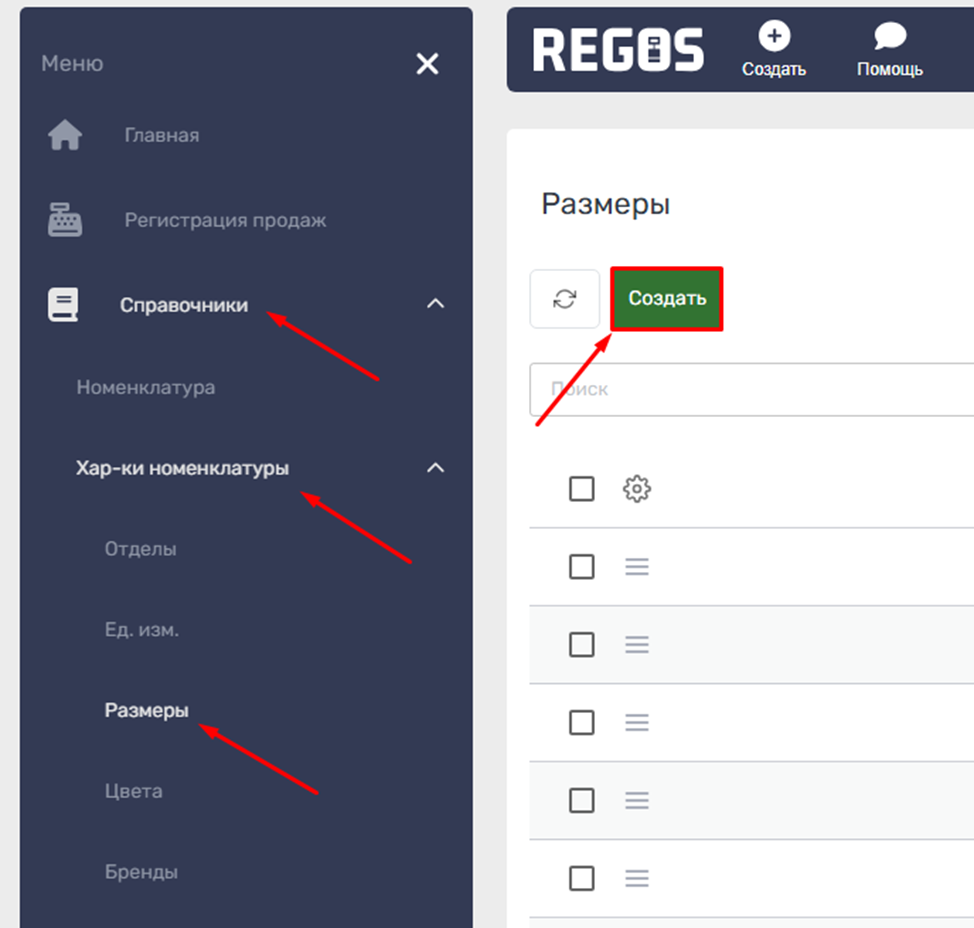The image size is (974, 928).
Task: Click the home icon beside Главная
Action: pyautogui.click(x=65, y=136)
